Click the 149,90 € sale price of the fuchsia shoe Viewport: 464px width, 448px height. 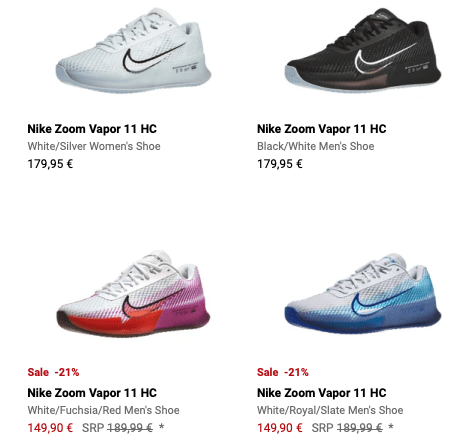click(50, 428)
